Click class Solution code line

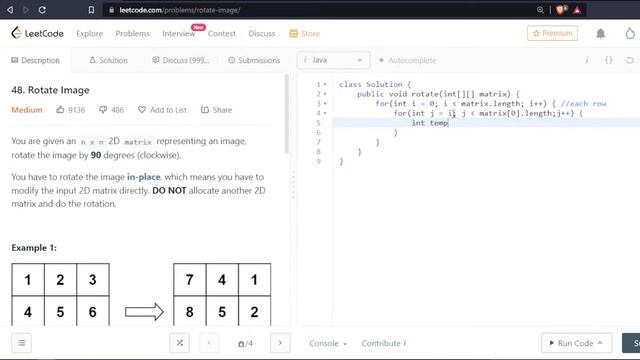375,84
